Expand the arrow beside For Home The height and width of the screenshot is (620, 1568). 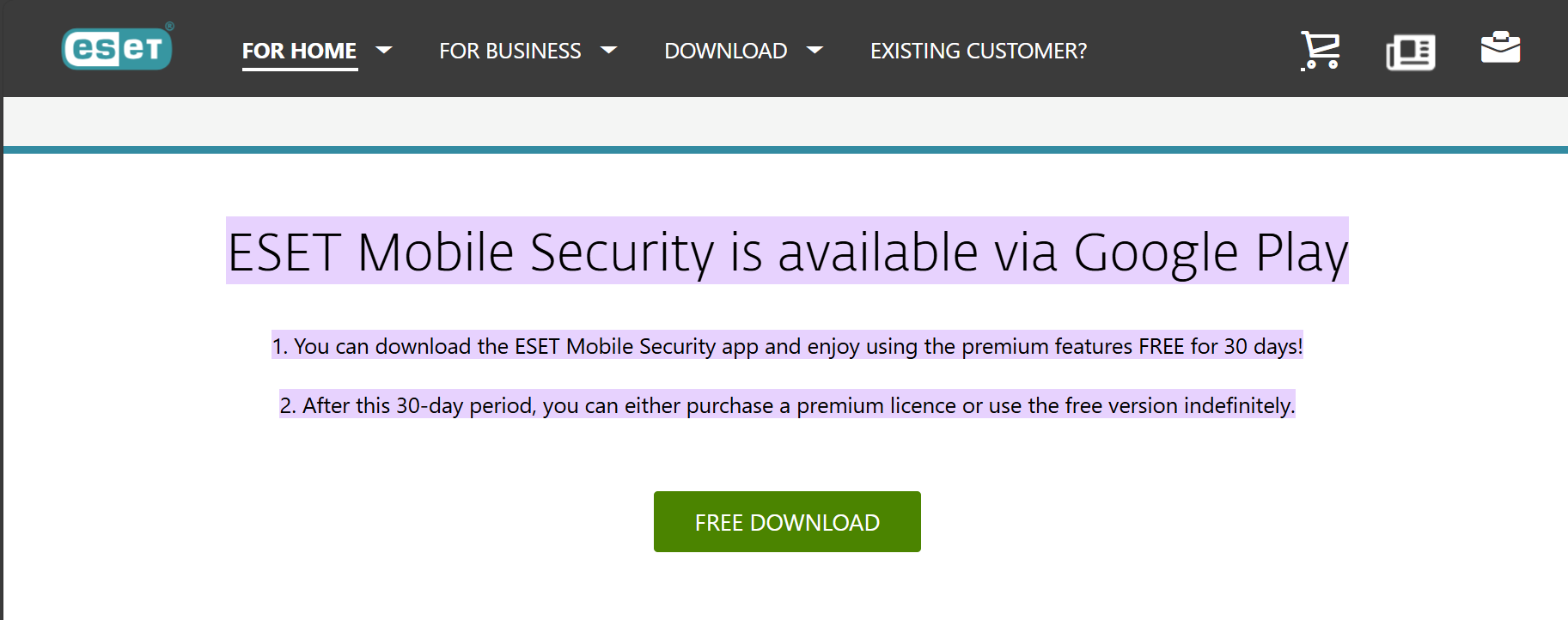click(x=385, y=50)
